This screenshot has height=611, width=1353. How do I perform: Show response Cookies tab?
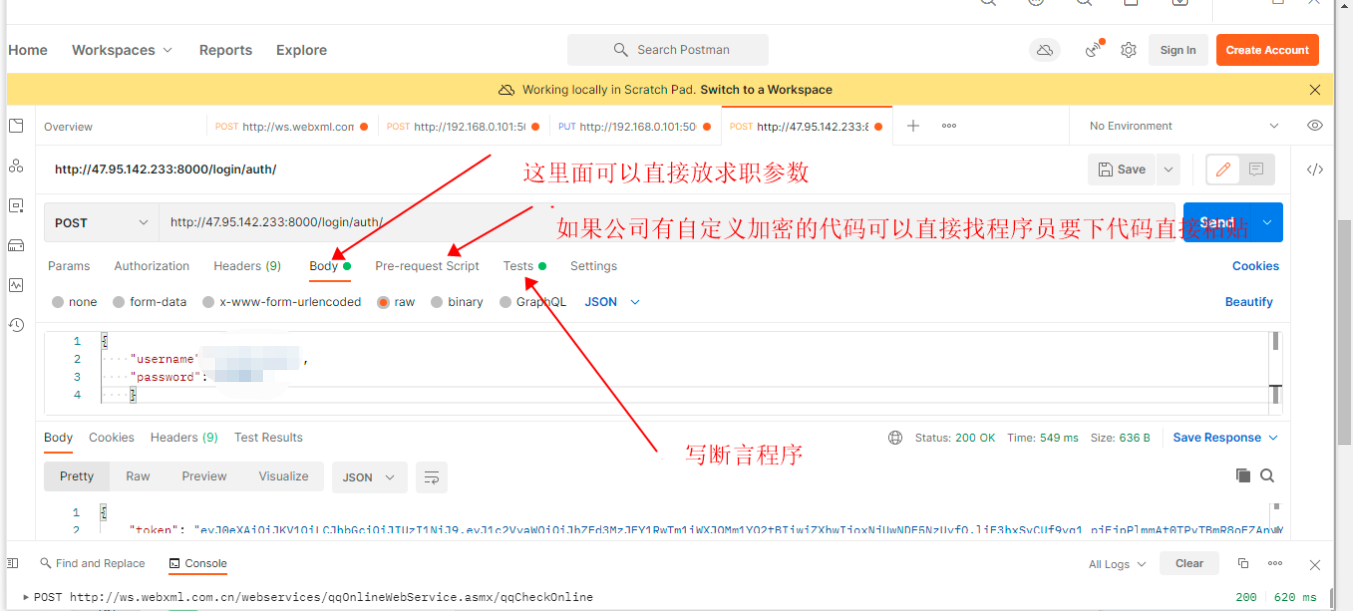(x=111, y=438)
